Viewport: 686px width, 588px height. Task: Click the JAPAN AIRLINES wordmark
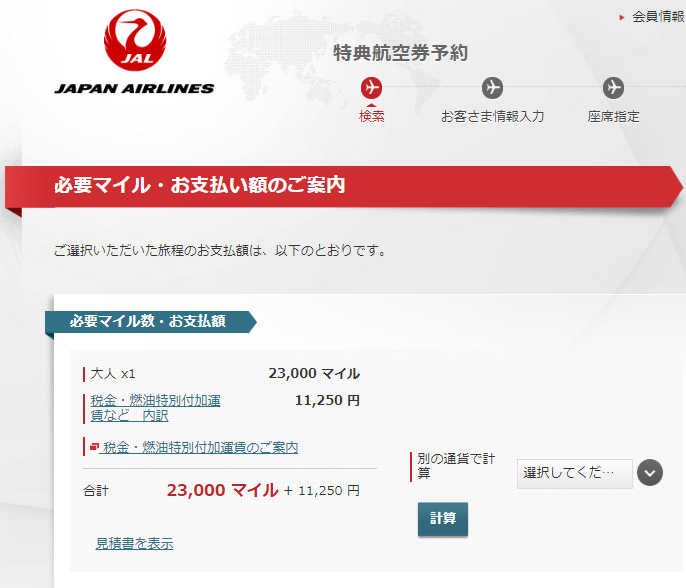[134, 88]
